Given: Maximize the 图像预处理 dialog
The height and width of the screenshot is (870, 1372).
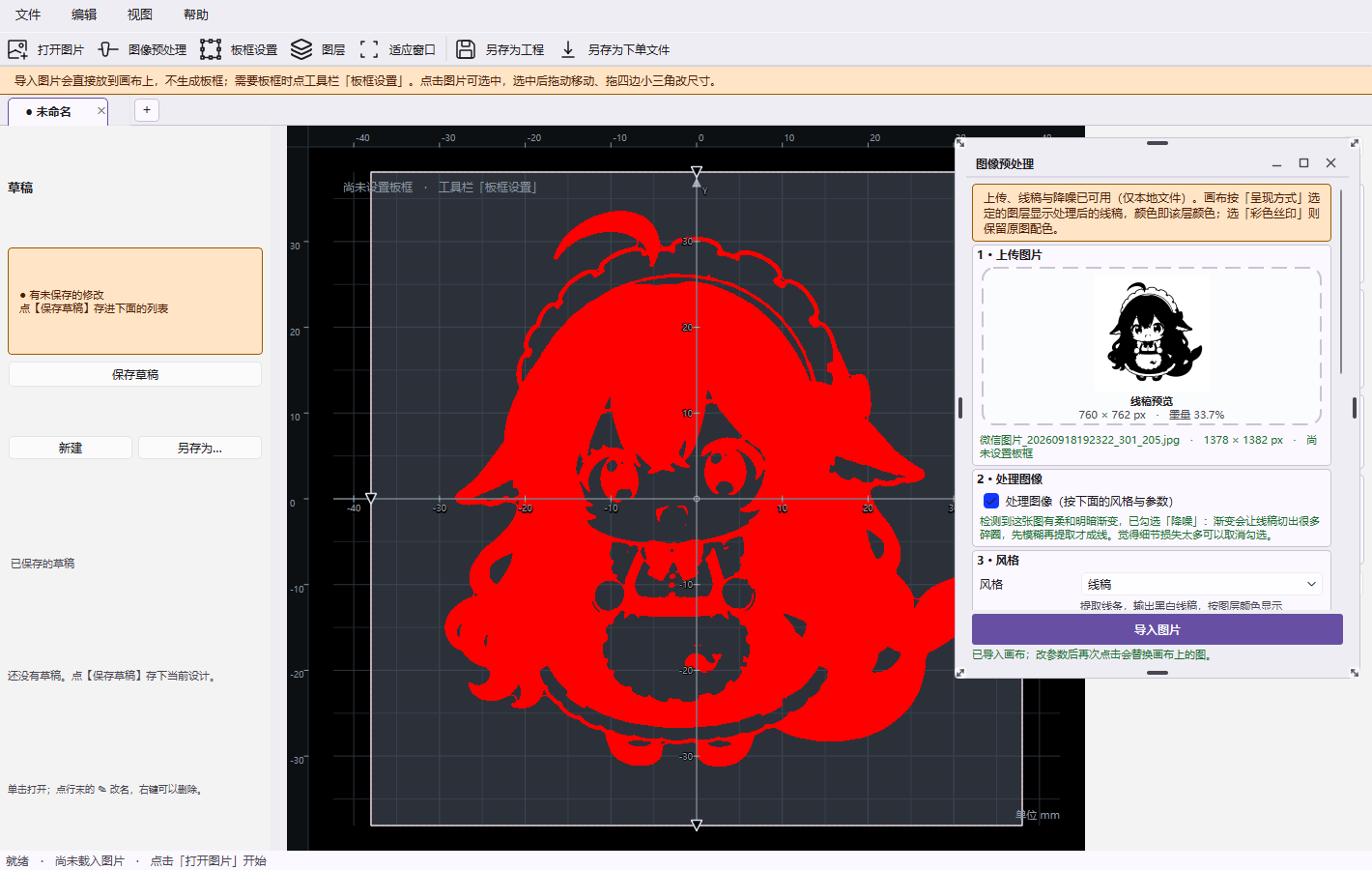Looking at the screenshot, I should pyautogui.click(x=1303, y=163).
